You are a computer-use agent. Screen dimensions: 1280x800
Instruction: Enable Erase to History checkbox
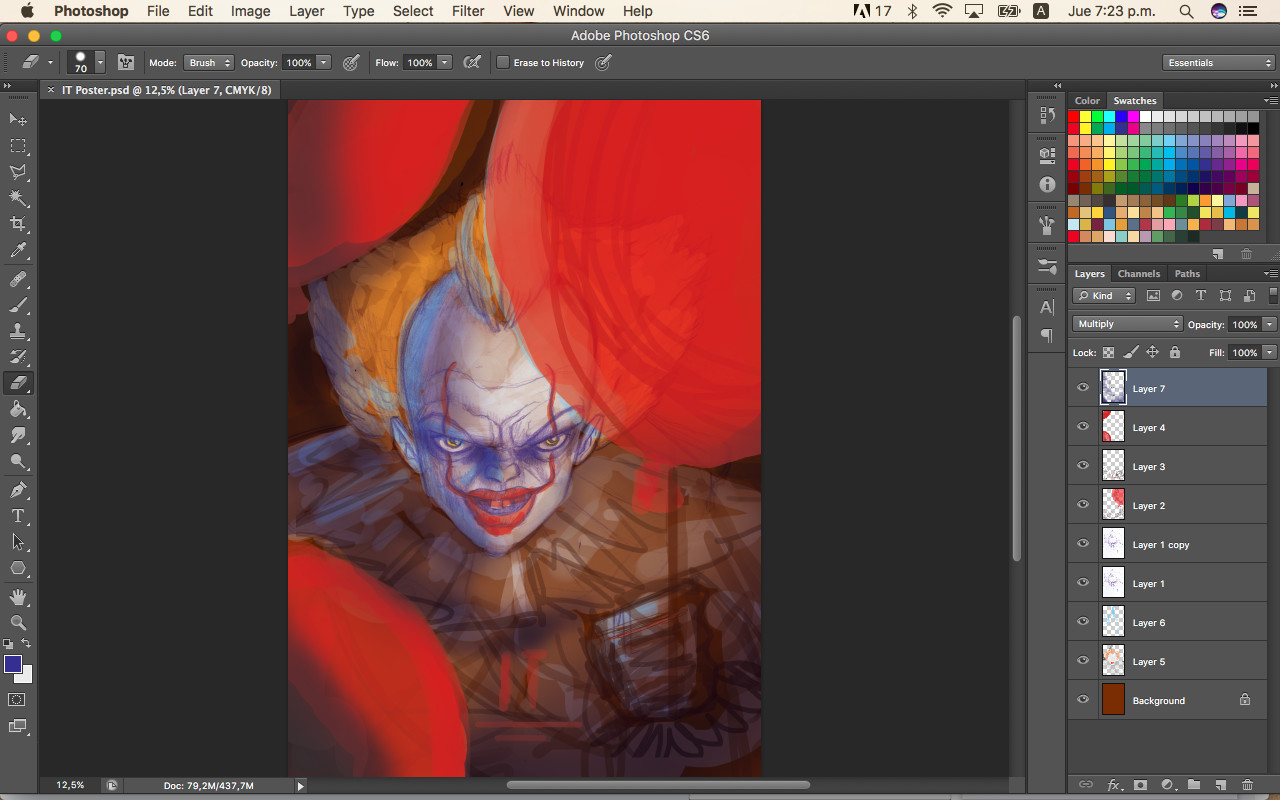tap(503, 62)
